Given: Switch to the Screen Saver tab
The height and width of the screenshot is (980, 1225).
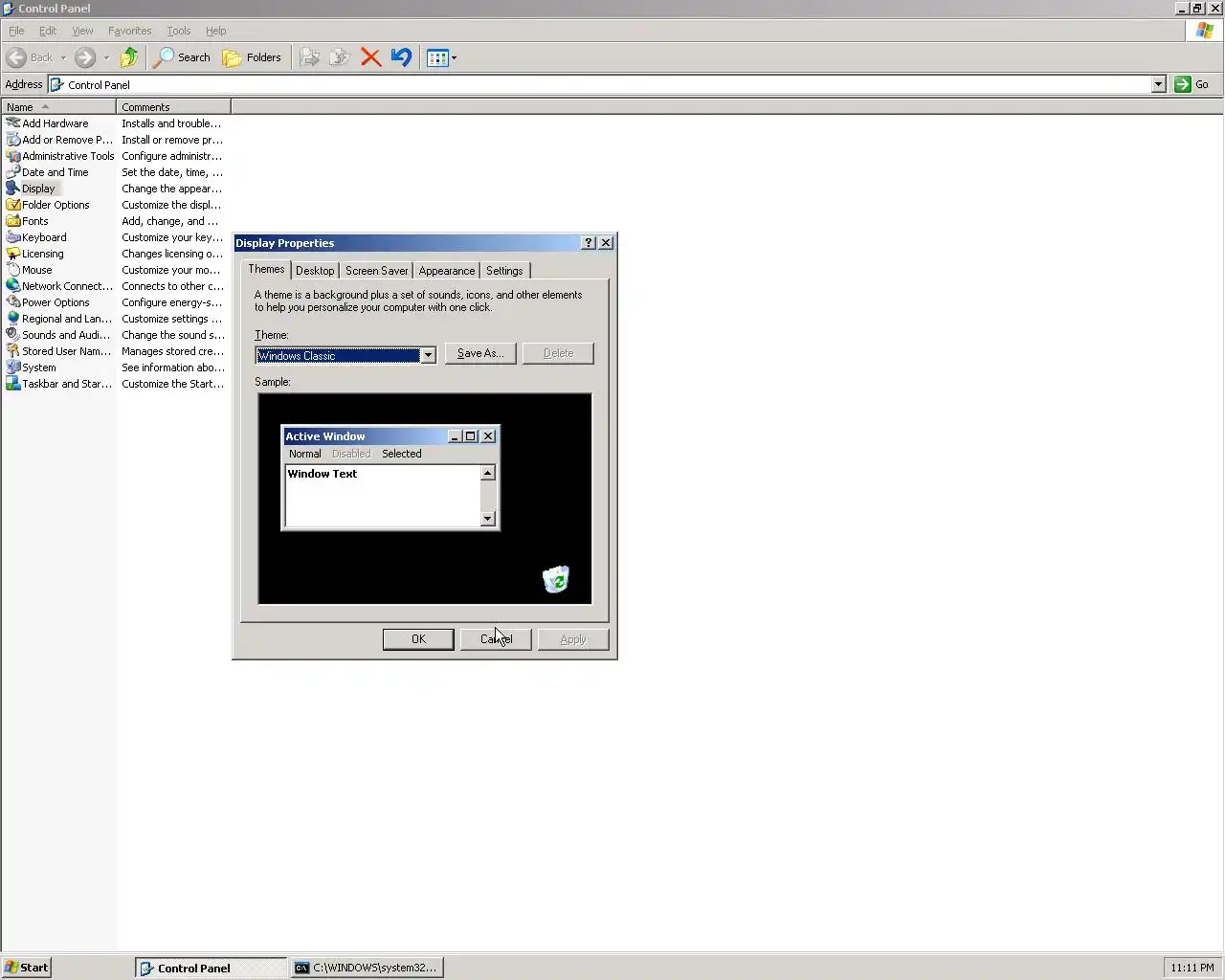Looking at the screenshot, I should pyautogui.click(x=377, y=271).
